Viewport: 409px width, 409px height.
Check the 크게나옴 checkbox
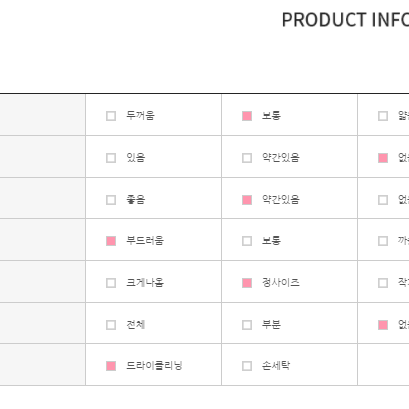[111, 283]
